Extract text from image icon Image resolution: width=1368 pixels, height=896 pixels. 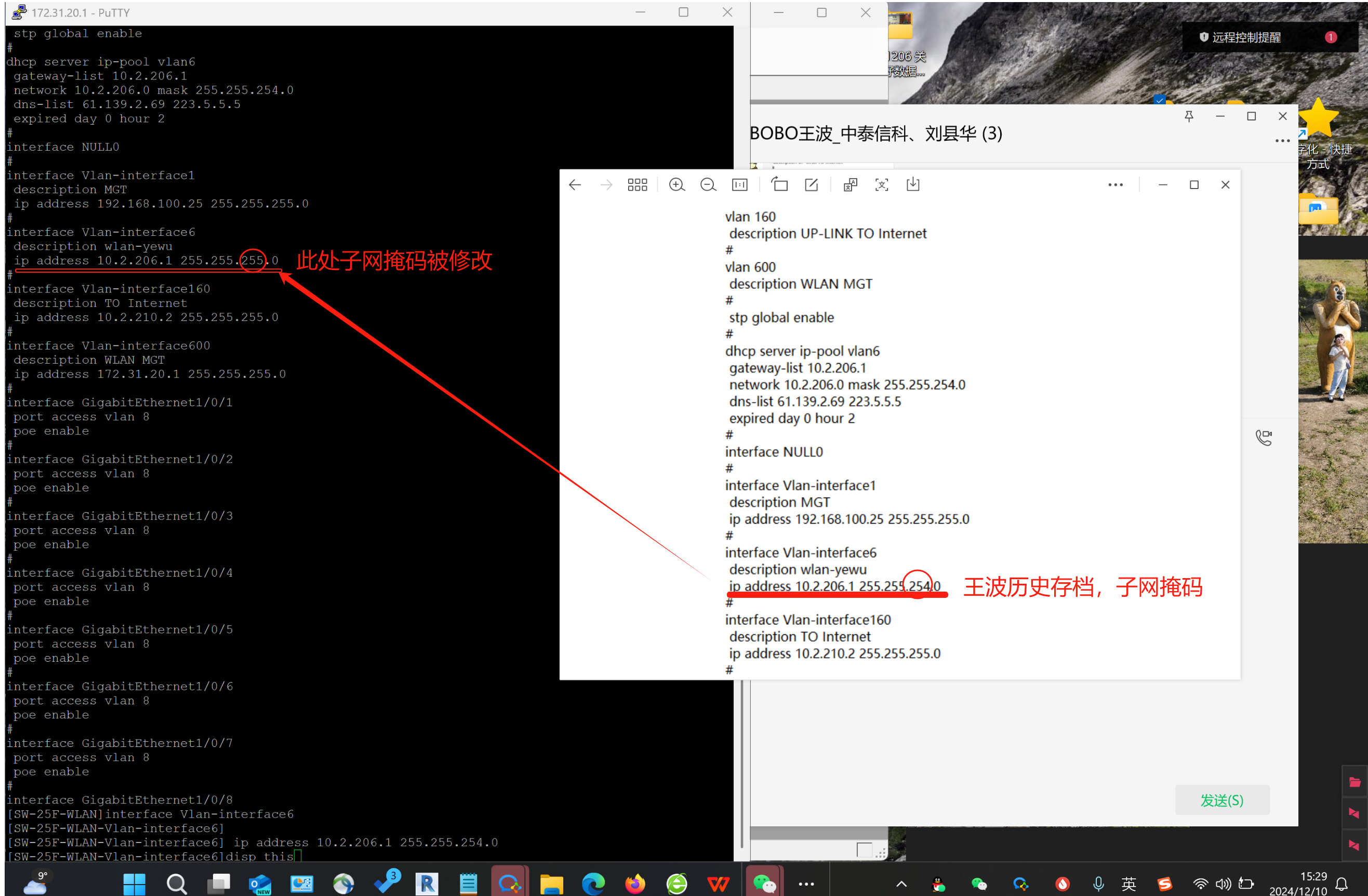click(881, 185)
